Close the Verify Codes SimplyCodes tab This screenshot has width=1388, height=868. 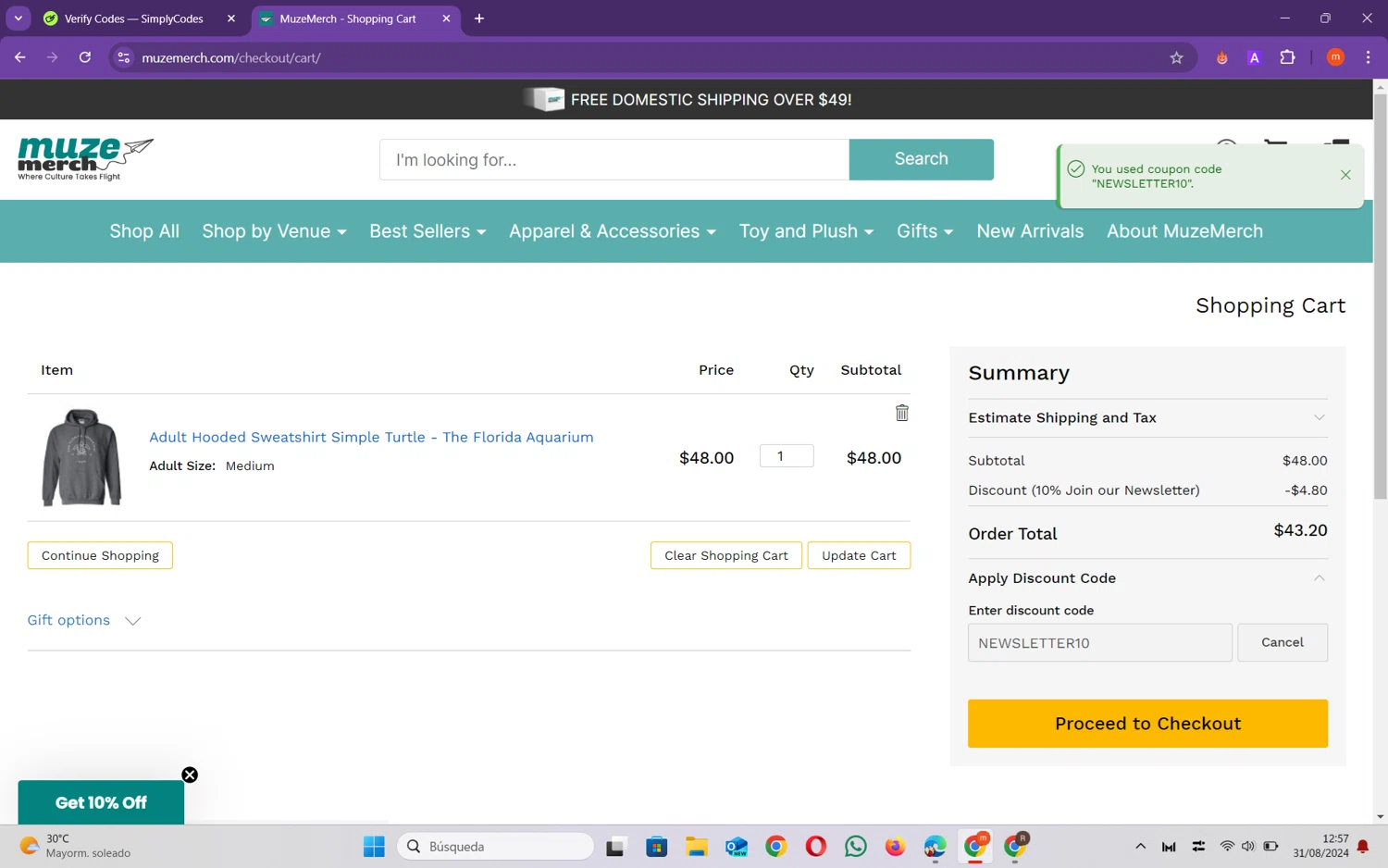[x=231, y=19]
